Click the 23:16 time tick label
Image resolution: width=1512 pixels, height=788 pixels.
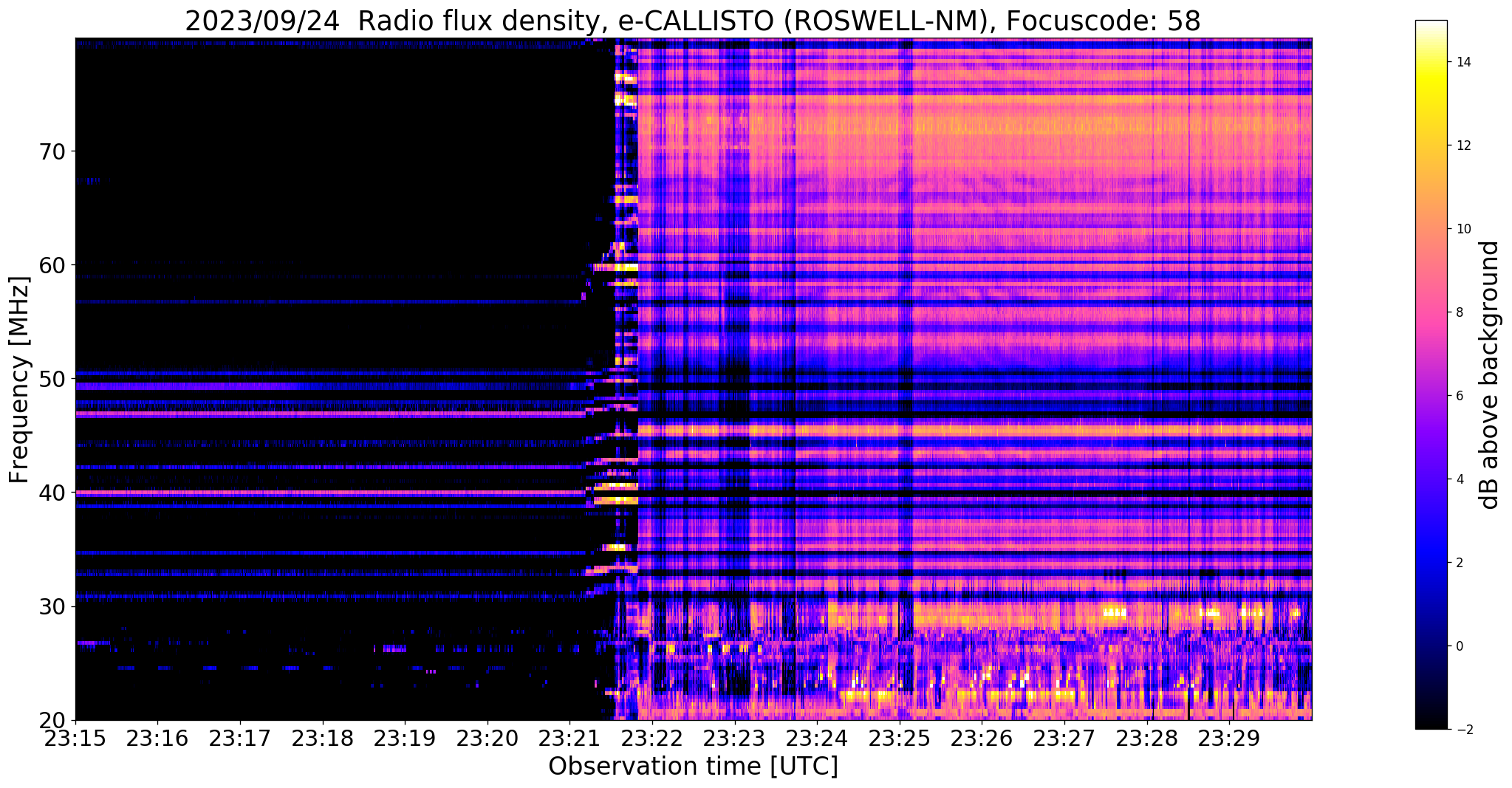(157, 739)
